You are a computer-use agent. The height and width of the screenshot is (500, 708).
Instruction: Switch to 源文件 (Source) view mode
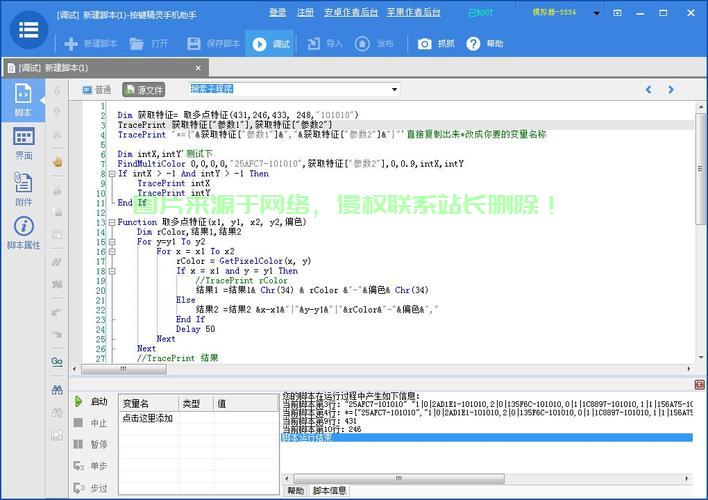point(143,89)
